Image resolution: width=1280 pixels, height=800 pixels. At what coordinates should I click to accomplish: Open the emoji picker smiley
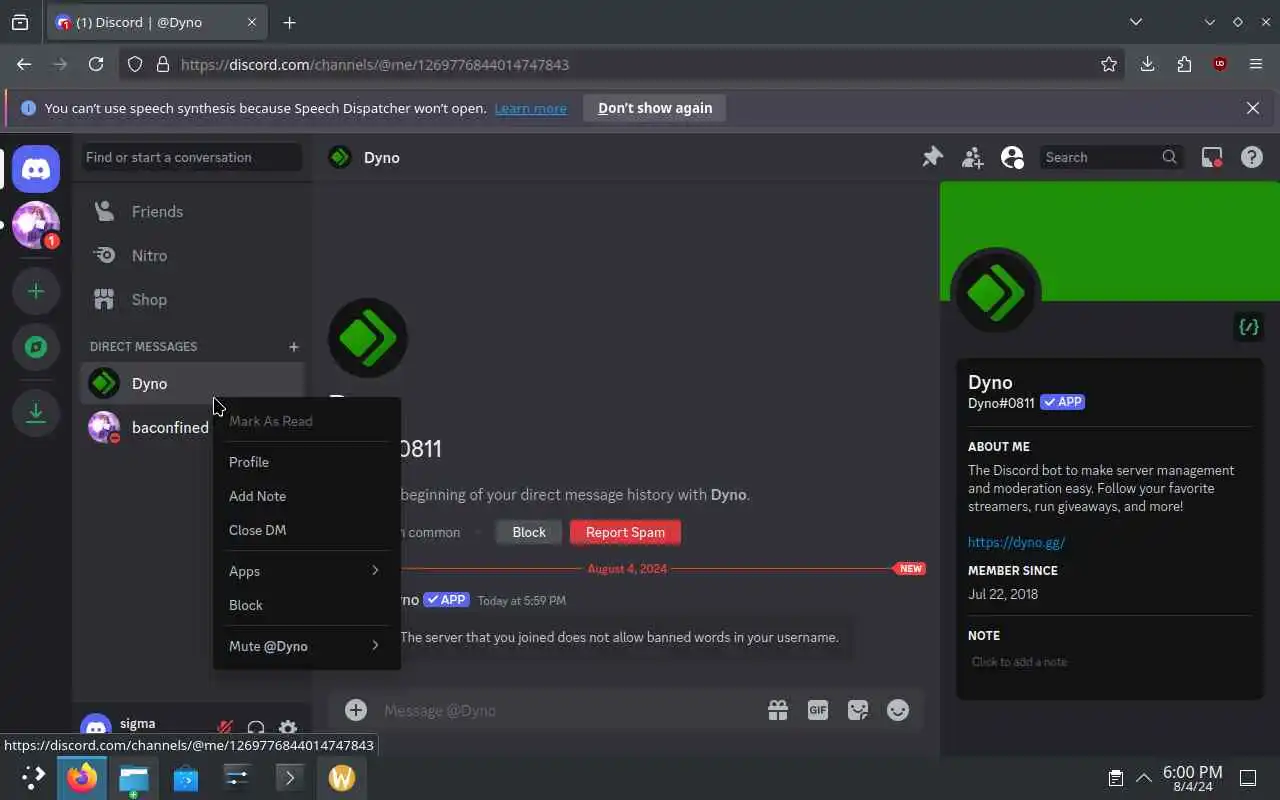pos(898,710)
